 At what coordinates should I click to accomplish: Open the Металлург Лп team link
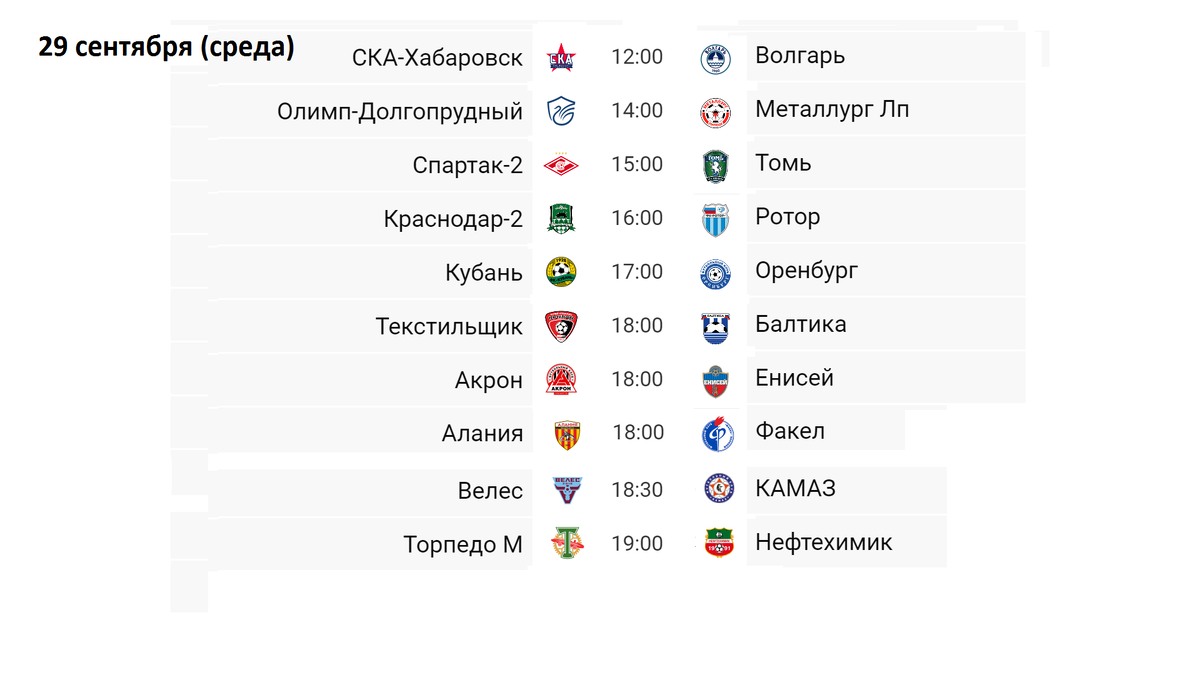click(833, 110)
